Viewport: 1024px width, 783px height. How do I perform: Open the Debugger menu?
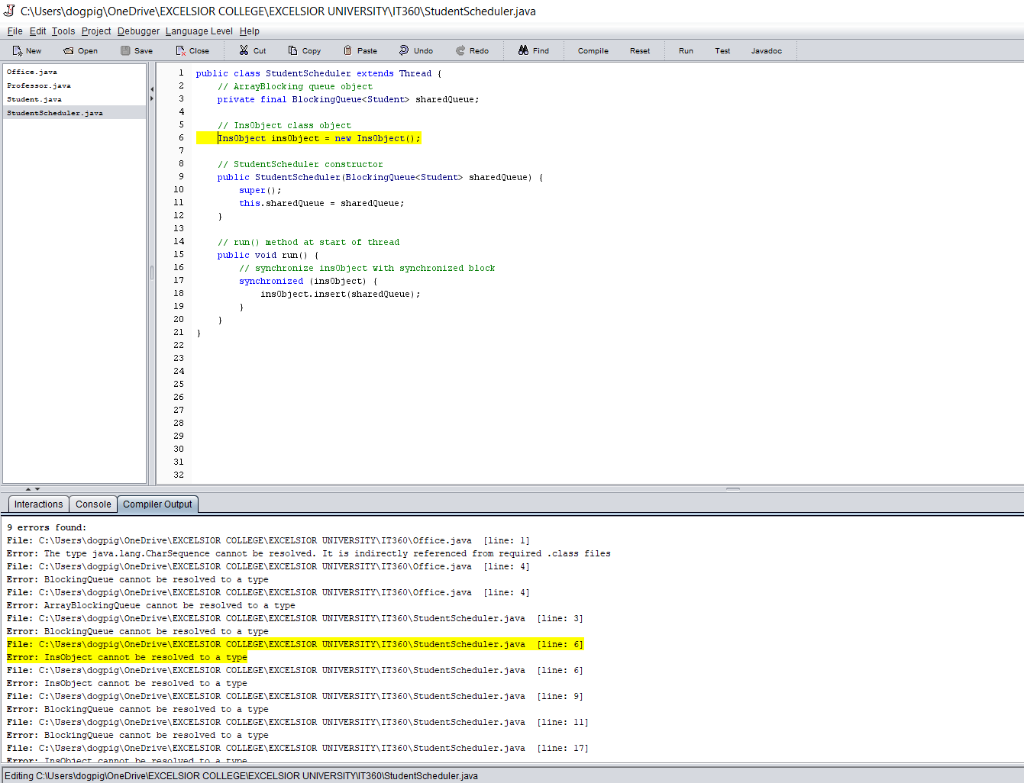coord(138,31)
